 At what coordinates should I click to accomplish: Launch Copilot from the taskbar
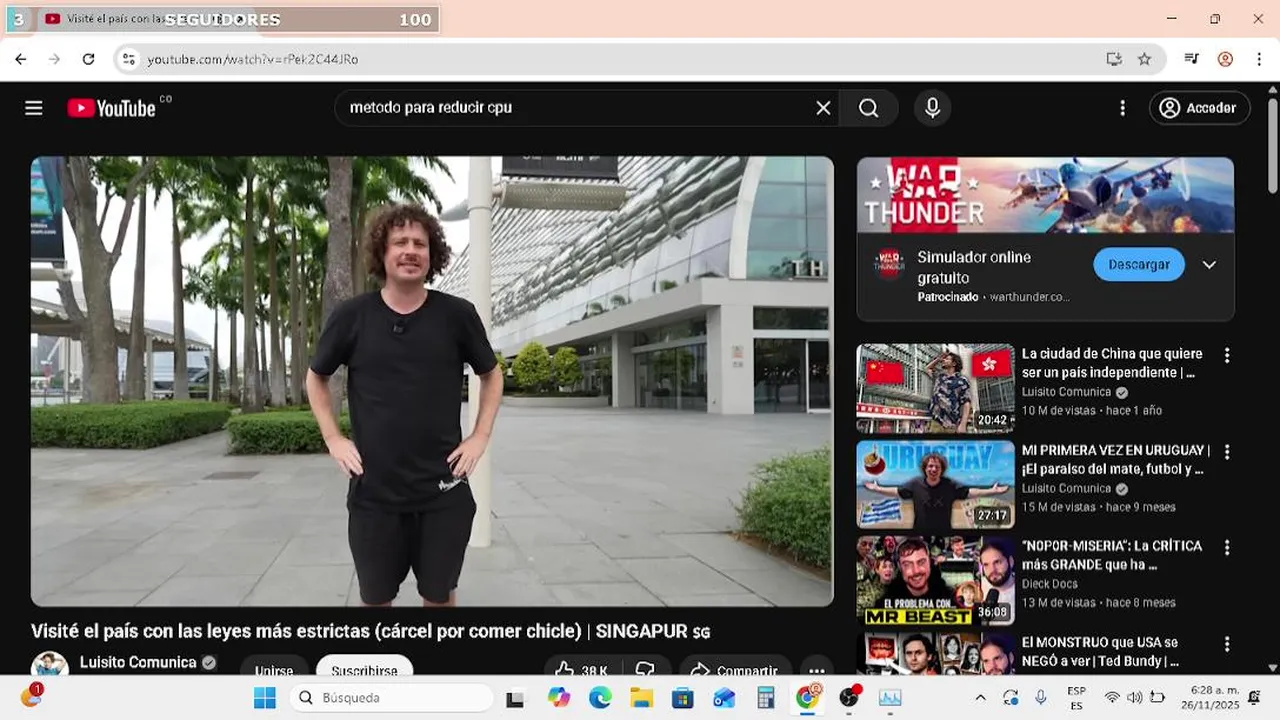[x=558, y=698]
